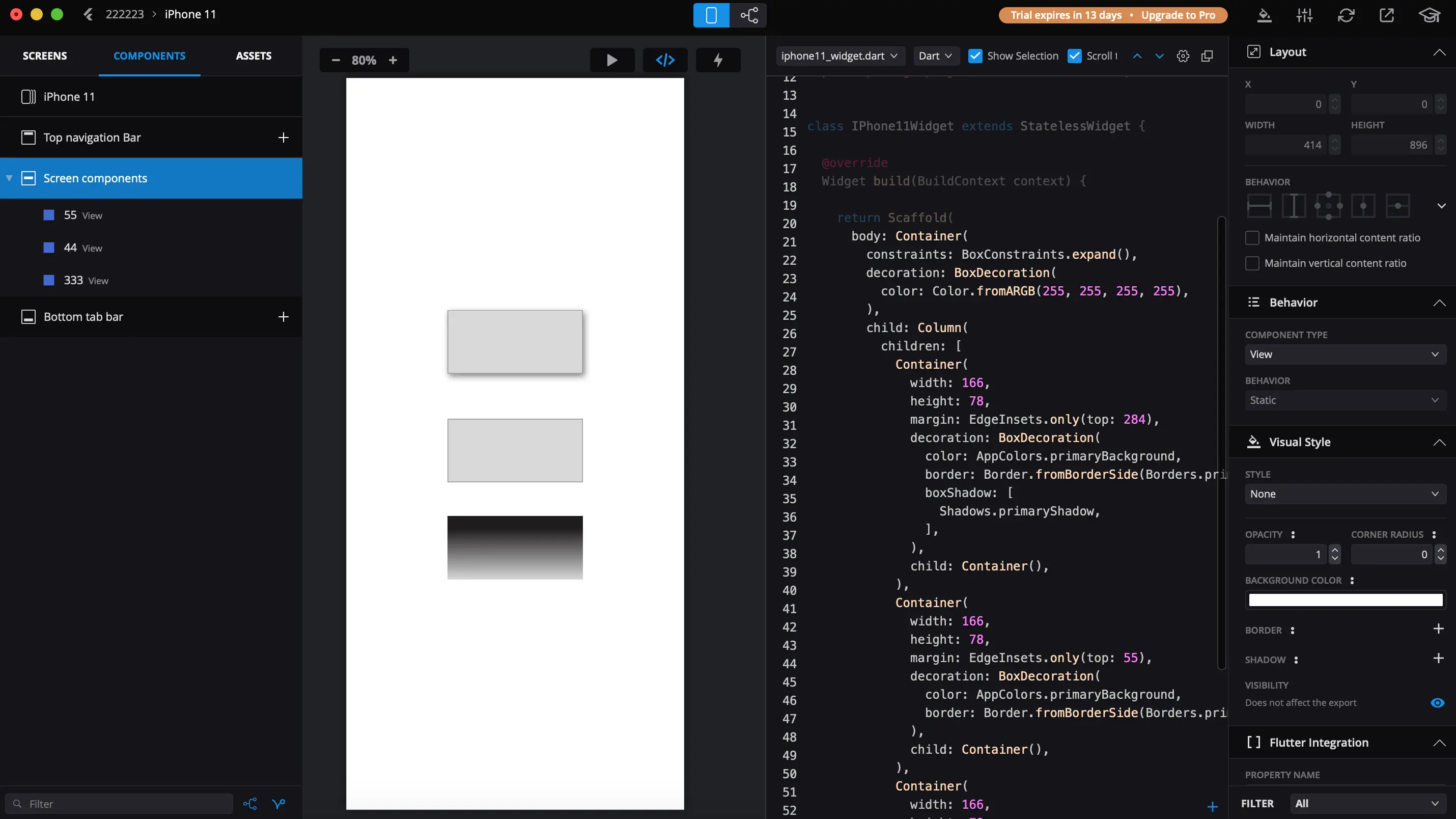Click the Upgrade to Pro link

(x=1178, y=15)
